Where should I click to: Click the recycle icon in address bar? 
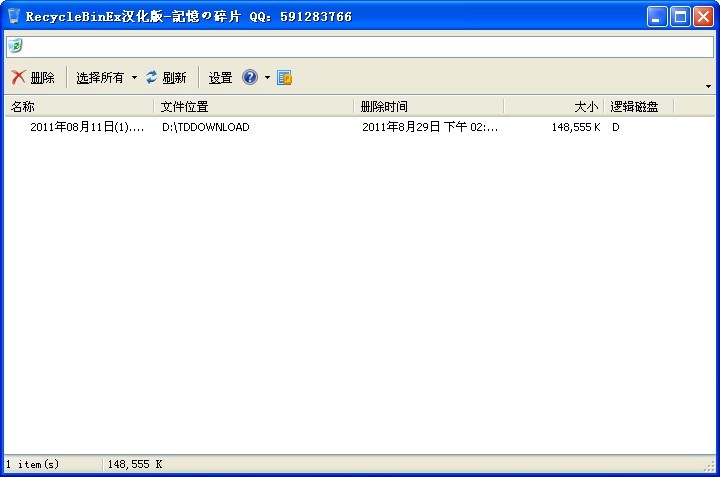click(15, 47)
